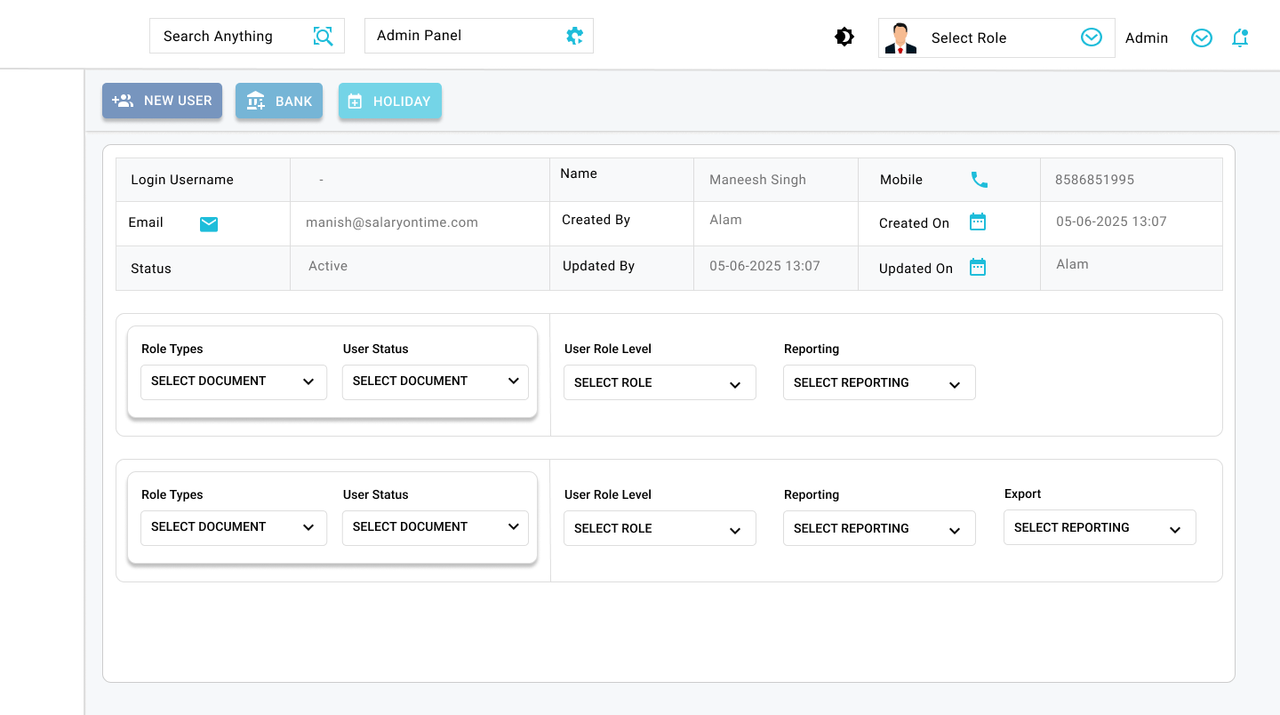Viewport: 1280px width, 715px height.
Task: Expand the Select Role dropdown
Action: 1089,37
